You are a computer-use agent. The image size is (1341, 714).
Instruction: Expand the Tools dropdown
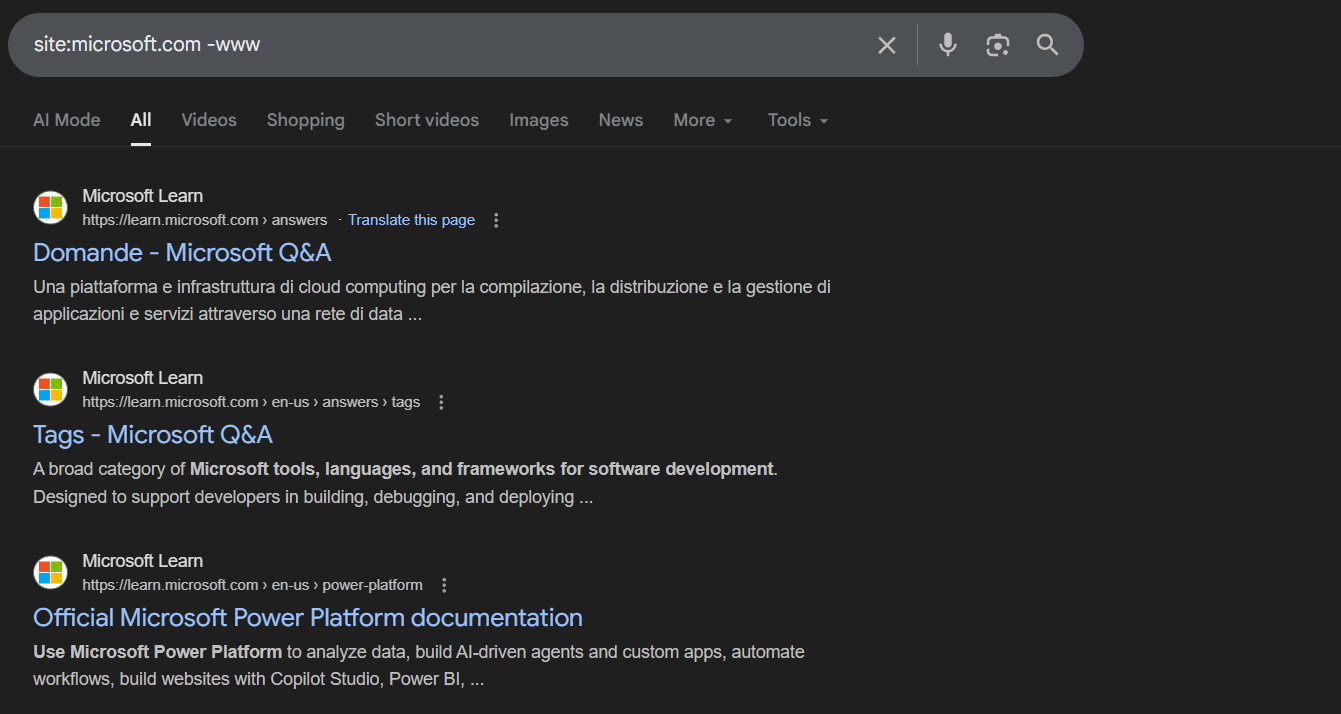tap(798, 120)
